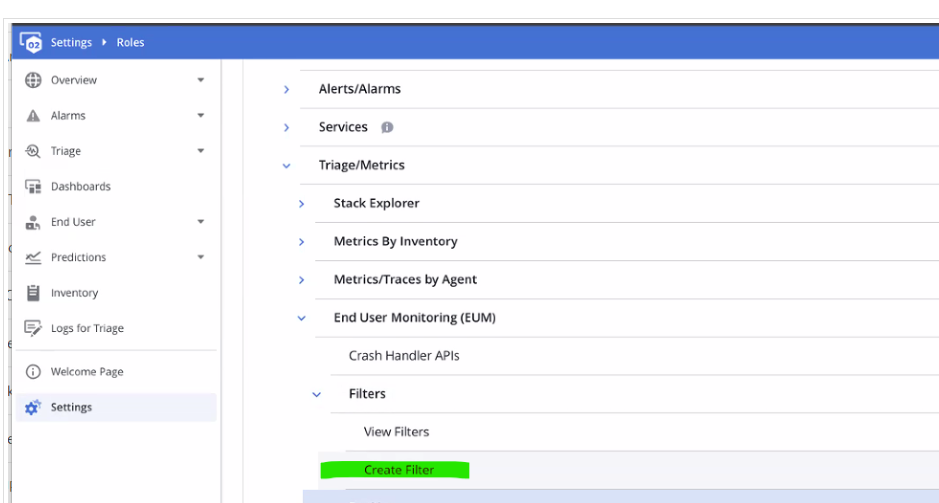Expand the Metrics/Traces by Agent chevron
Viewport: 939px width, 503px height.
click(301, 280)
